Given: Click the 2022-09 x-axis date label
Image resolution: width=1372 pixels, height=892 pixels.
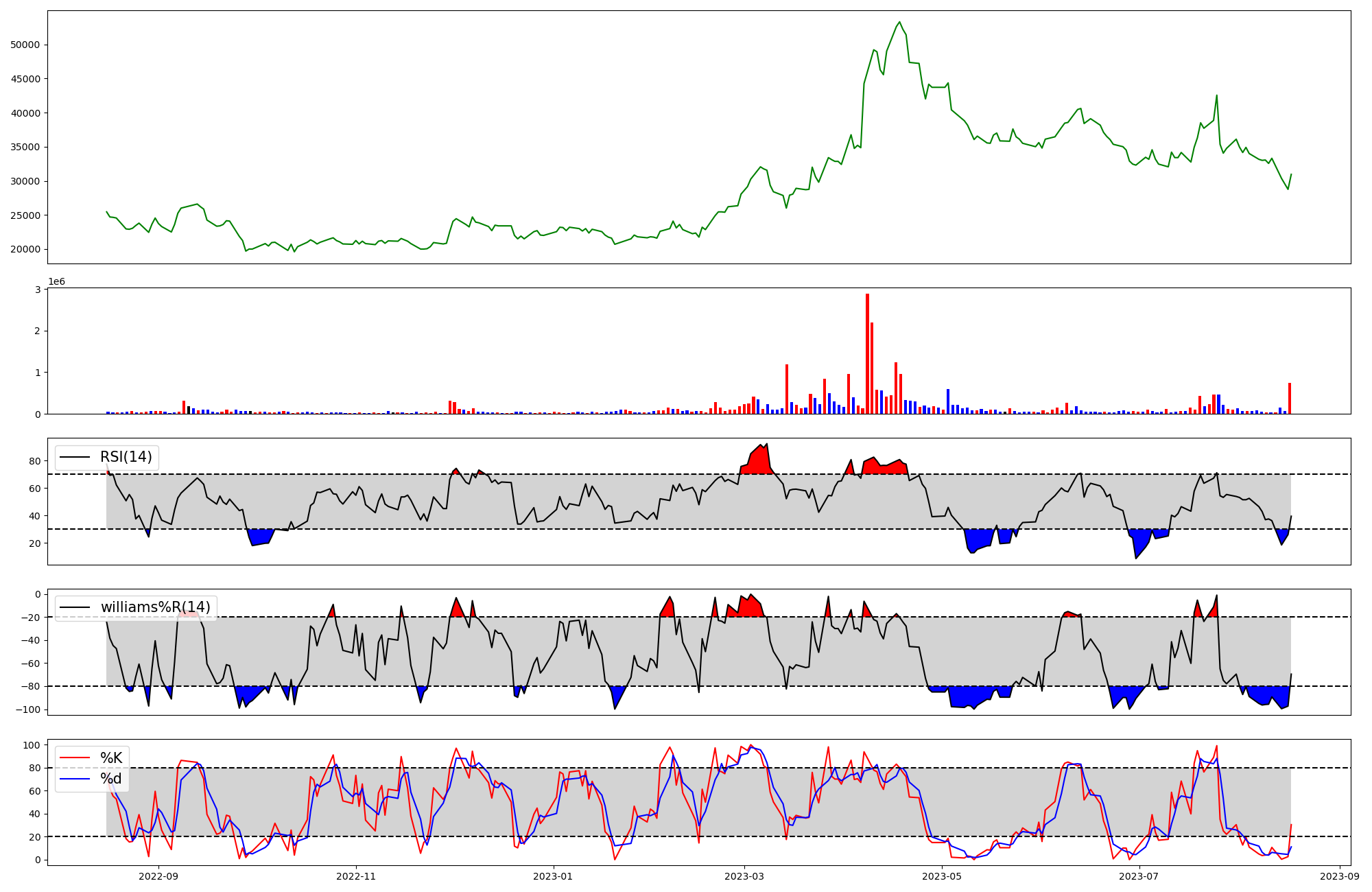Looking at the screenshot, I should tap(158, 876).
